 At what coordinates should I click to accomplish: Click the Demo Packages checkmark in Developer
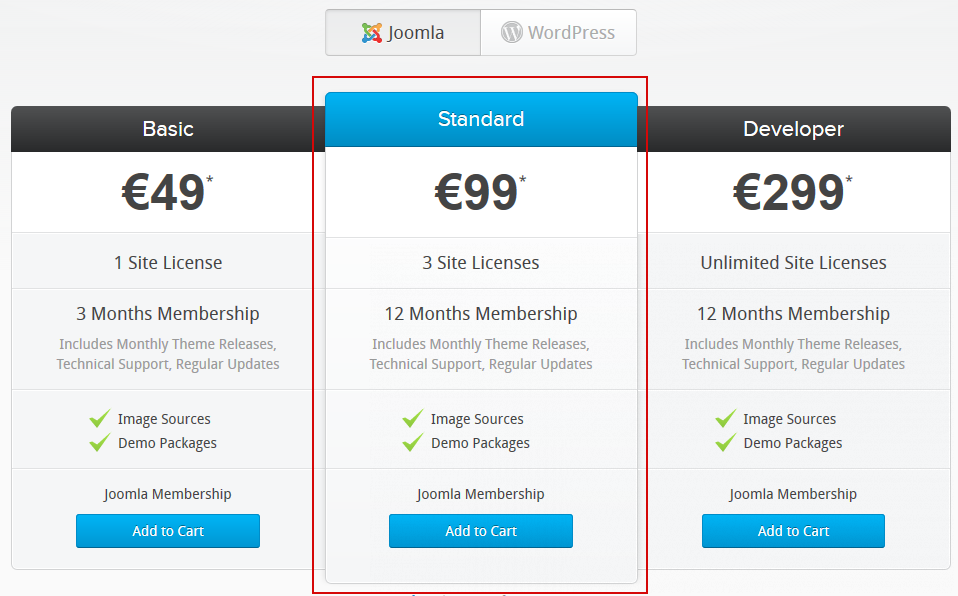point(725,443)
